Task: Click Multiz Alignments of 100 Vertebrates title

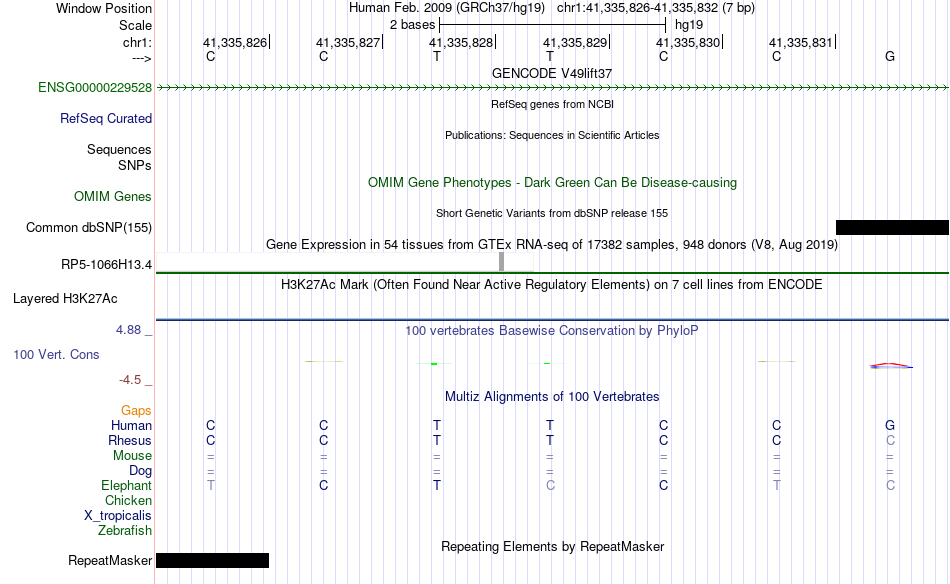Action: coord(552,397)
